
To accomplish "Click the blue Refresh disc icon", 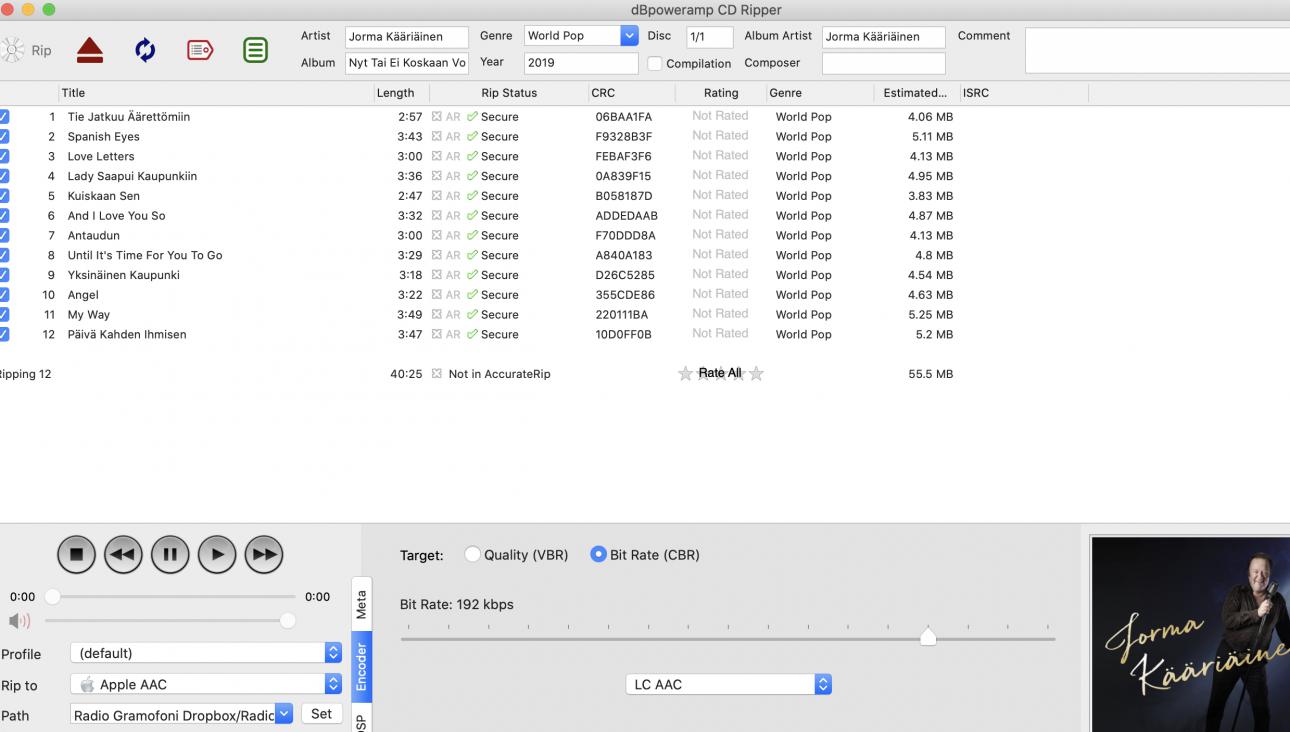I will [x=145, y=50].
